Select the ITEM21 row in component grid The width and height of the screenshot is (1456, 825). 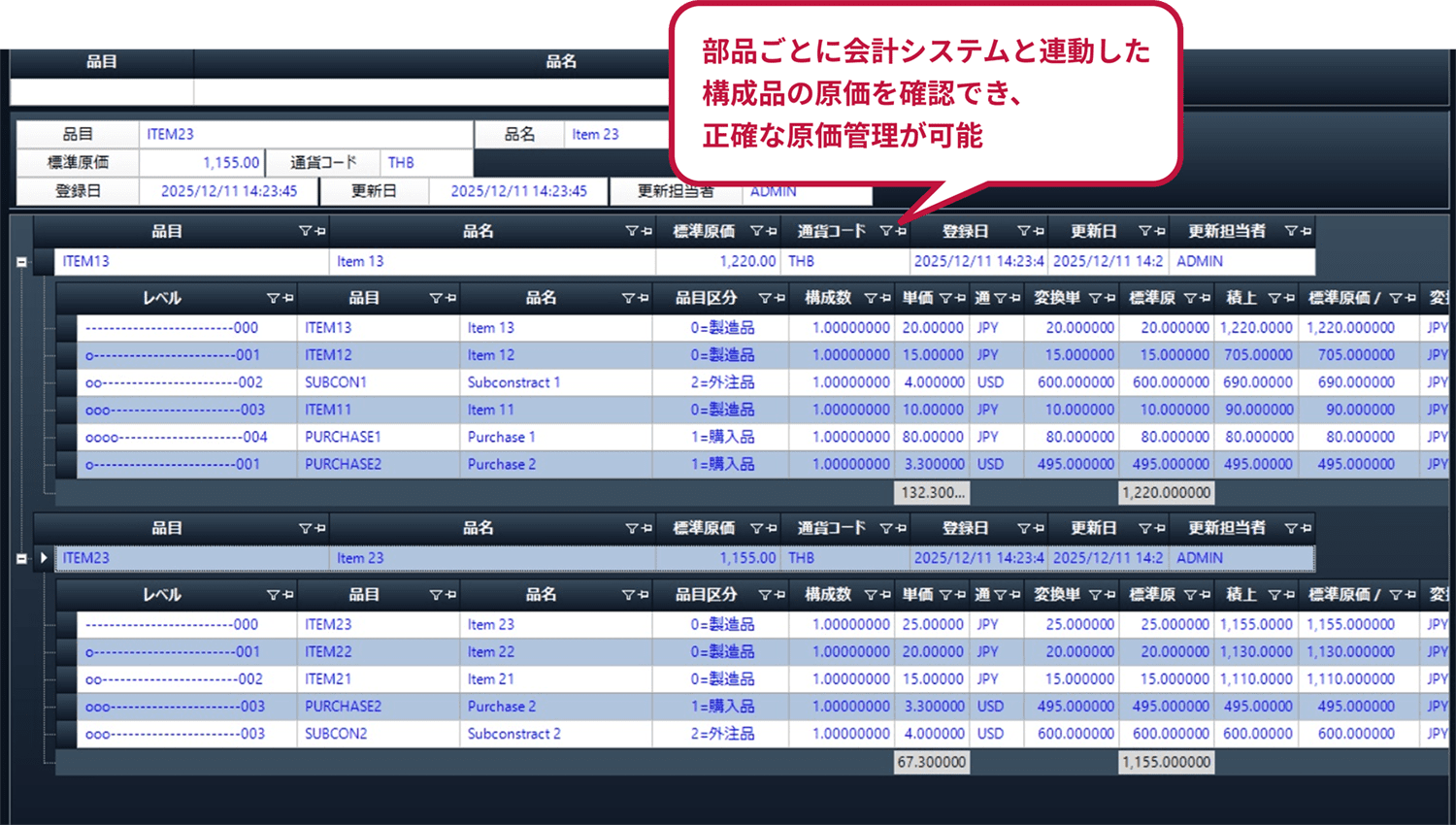327,679
